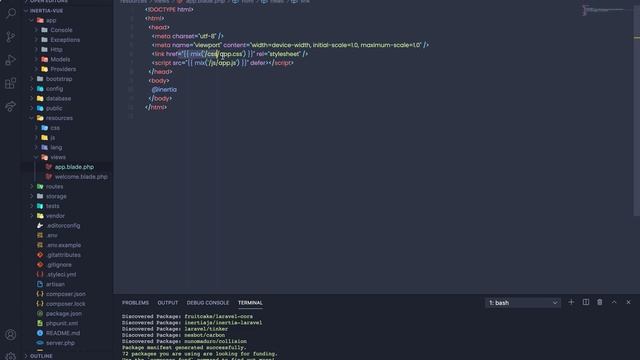Open composer.json file
This screenshot has width=640, height=360.
(x=67, y=294)
